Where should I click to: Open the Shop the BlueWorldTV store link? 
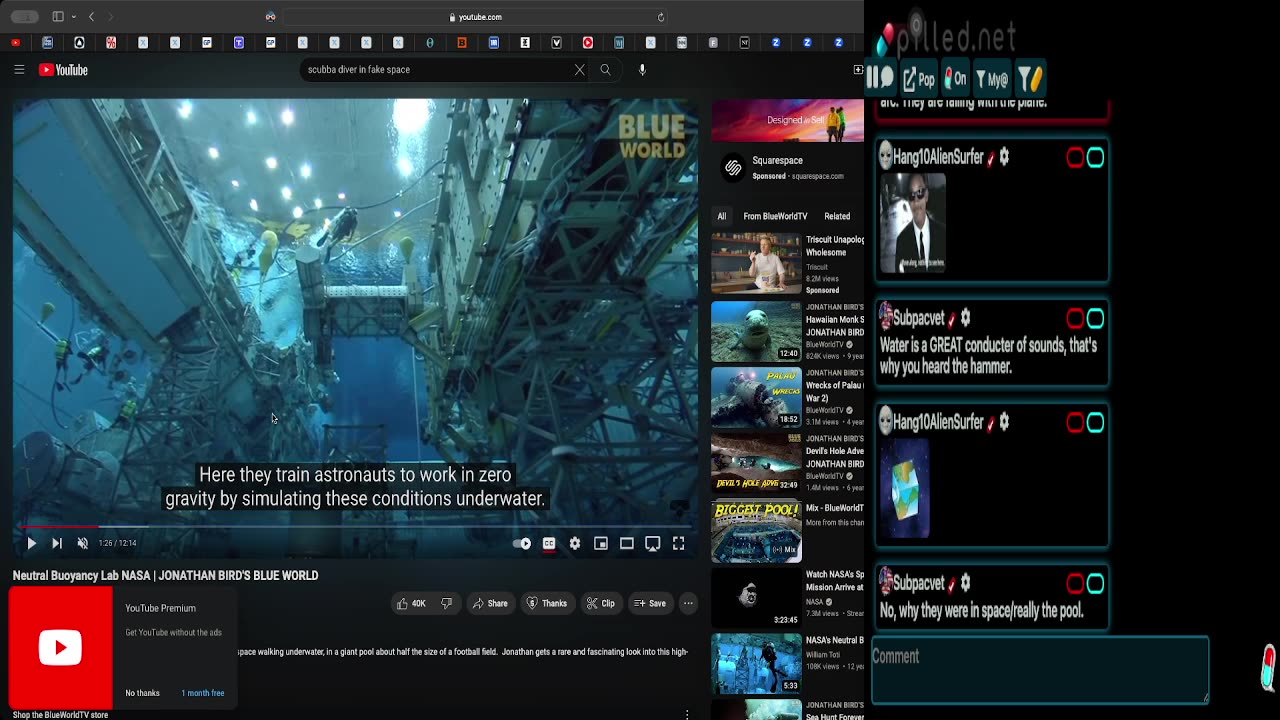point(60,715)
